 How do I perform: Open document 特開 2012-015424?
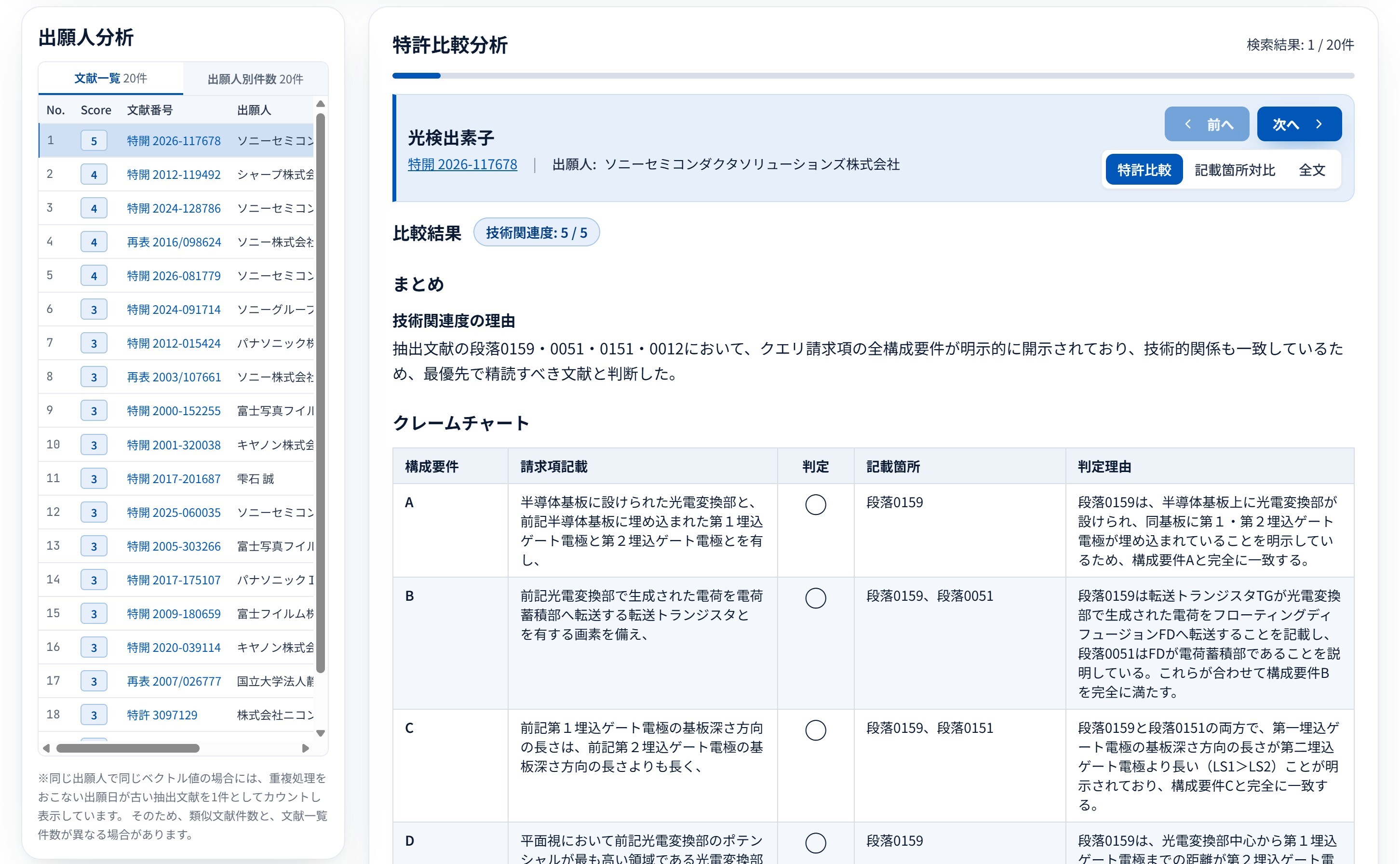click(x=174, y=343)
